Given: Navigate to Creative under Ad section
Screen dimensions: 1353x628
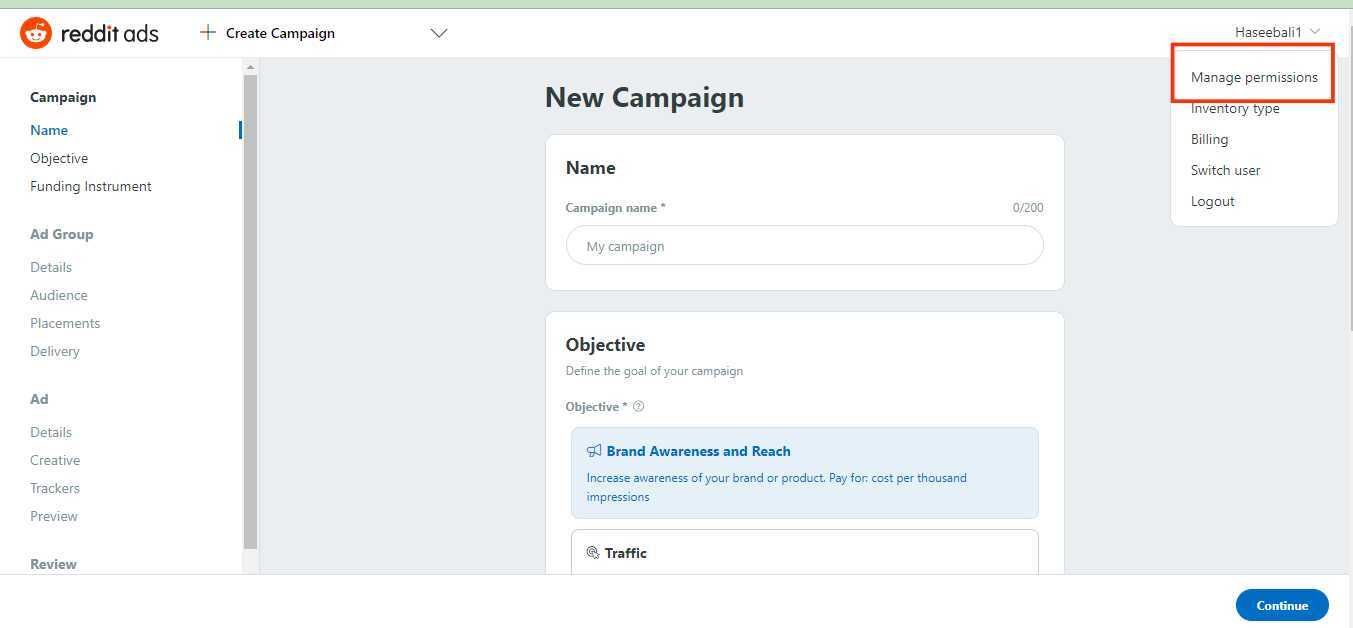Looking at the screenshot, I should click(x=54, y=460).
